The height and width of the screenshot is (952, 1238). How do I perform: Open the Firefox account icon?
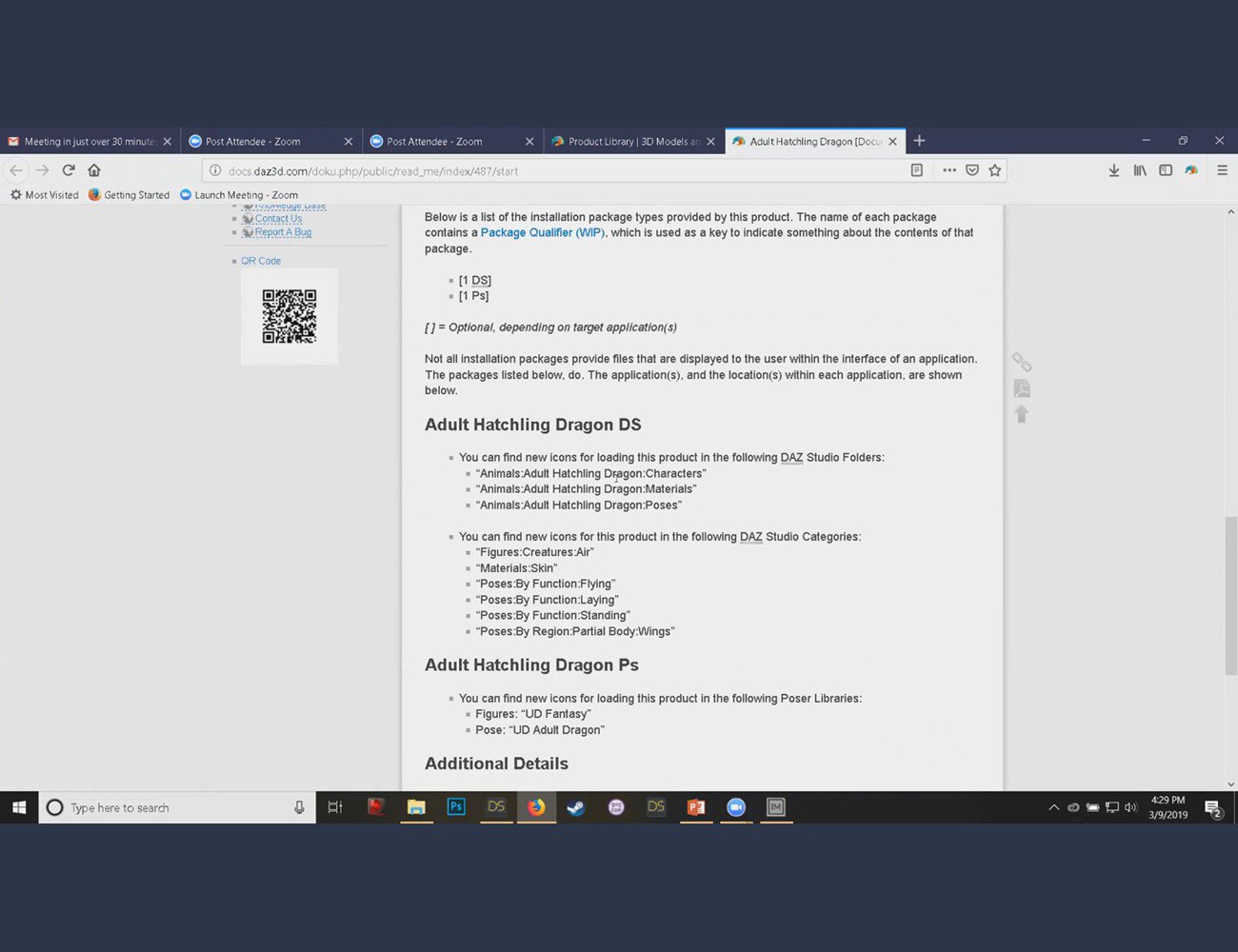click(1191, 170)
